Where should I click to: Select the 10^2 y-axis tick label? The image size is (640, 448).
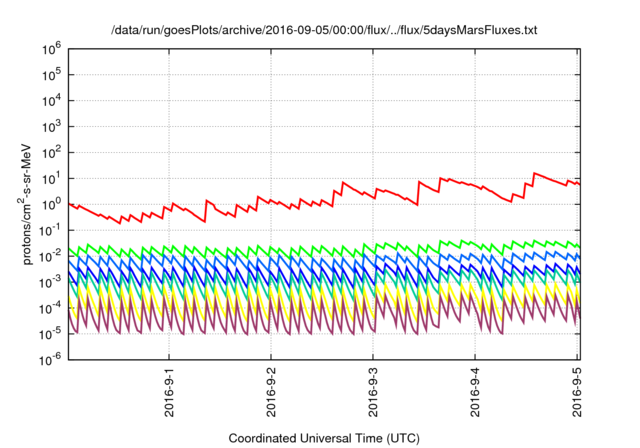point(52,153)
